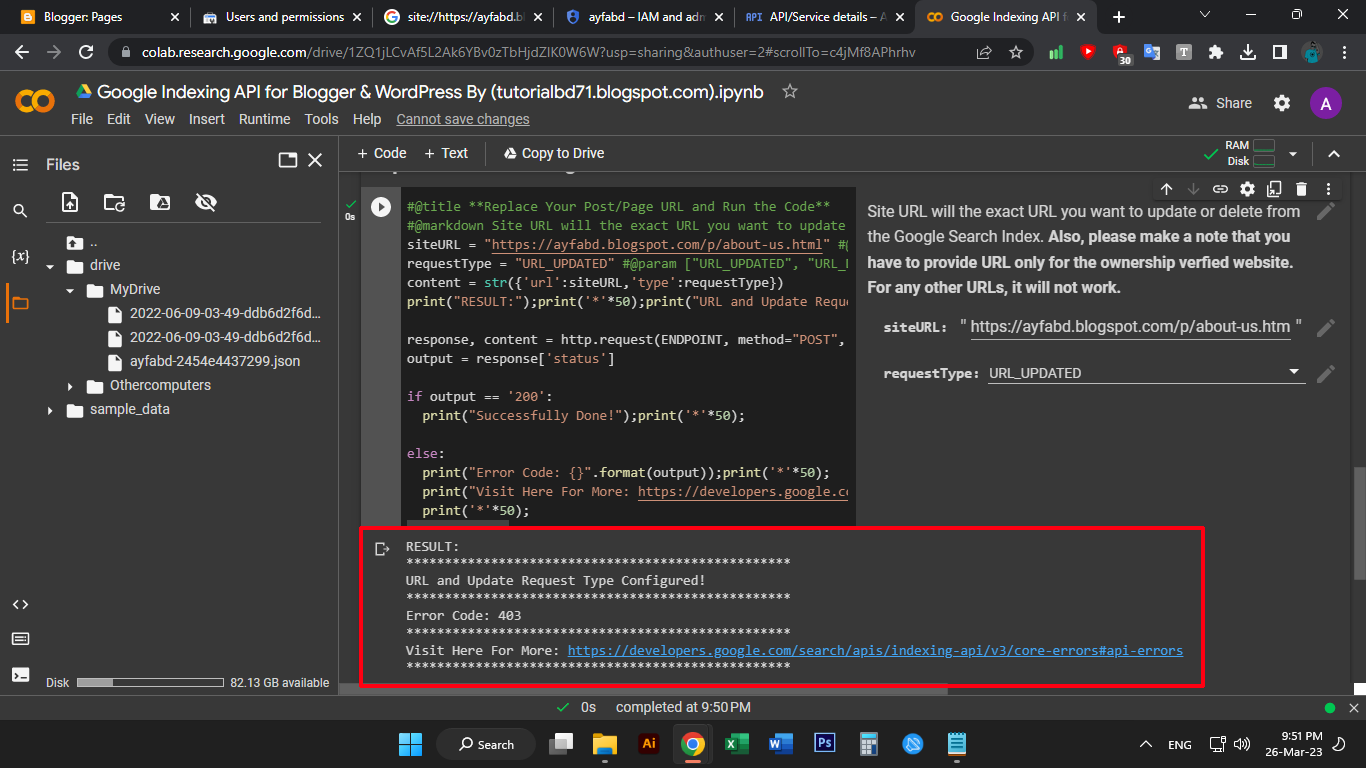
Task: Expand the Othercomputers folder
Action: pos(70,386)
